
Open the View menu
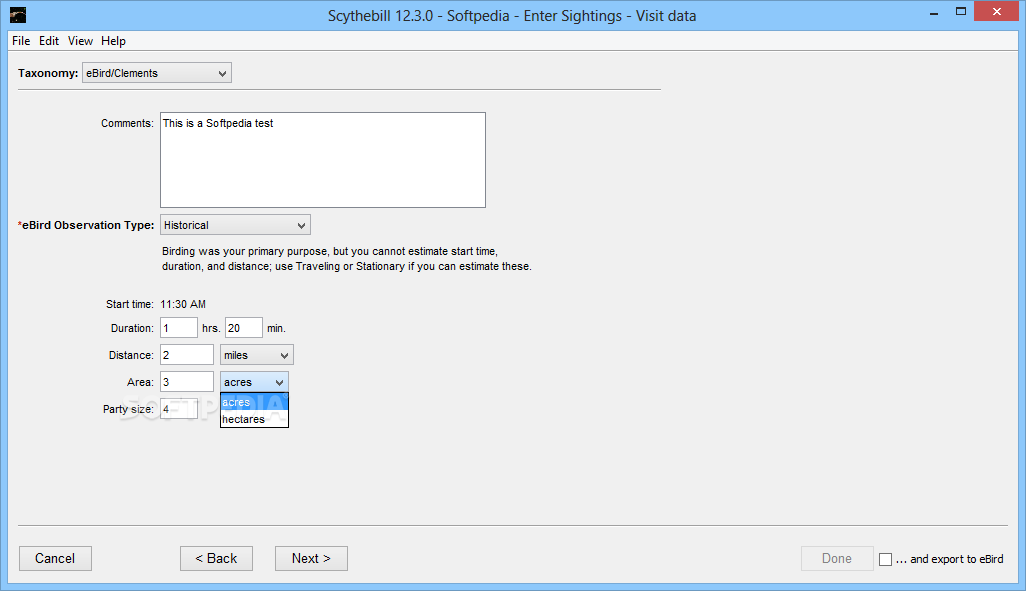(x=80, y=41)
